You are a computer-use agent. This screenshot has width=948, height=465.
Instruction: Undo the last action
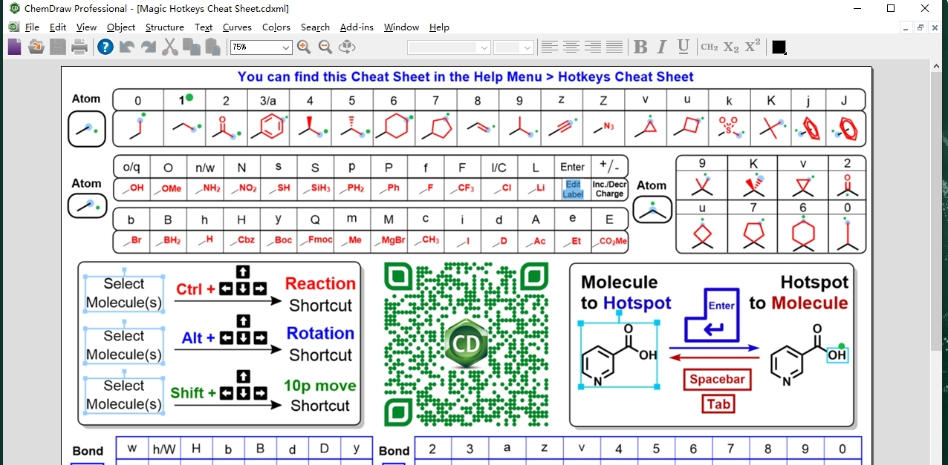pos(126,47)
